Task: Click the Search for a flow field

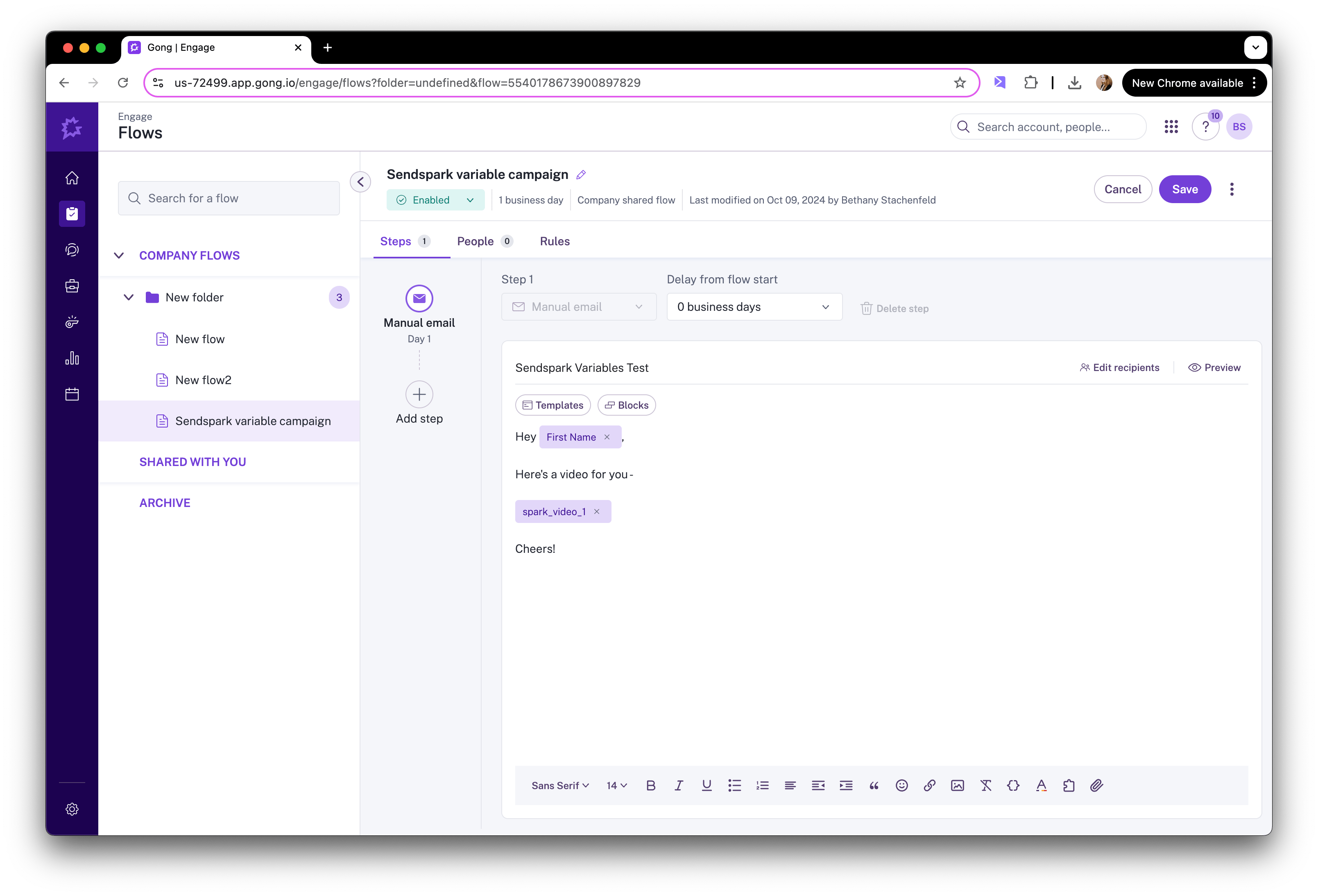Action: pos(229,199)
